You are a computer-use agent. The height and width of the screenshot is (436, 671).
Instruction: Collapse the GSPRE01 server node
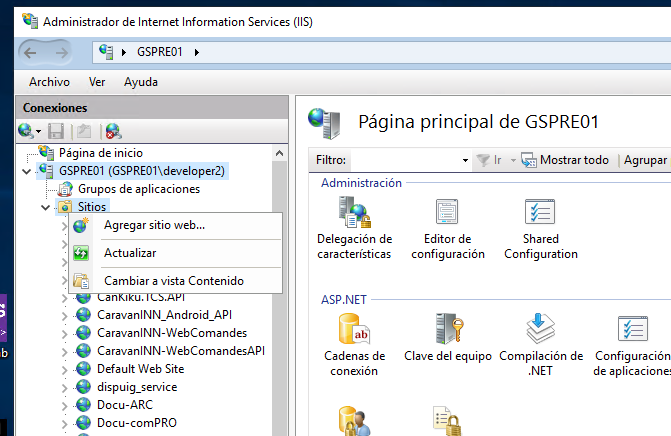tap(26, 171)
